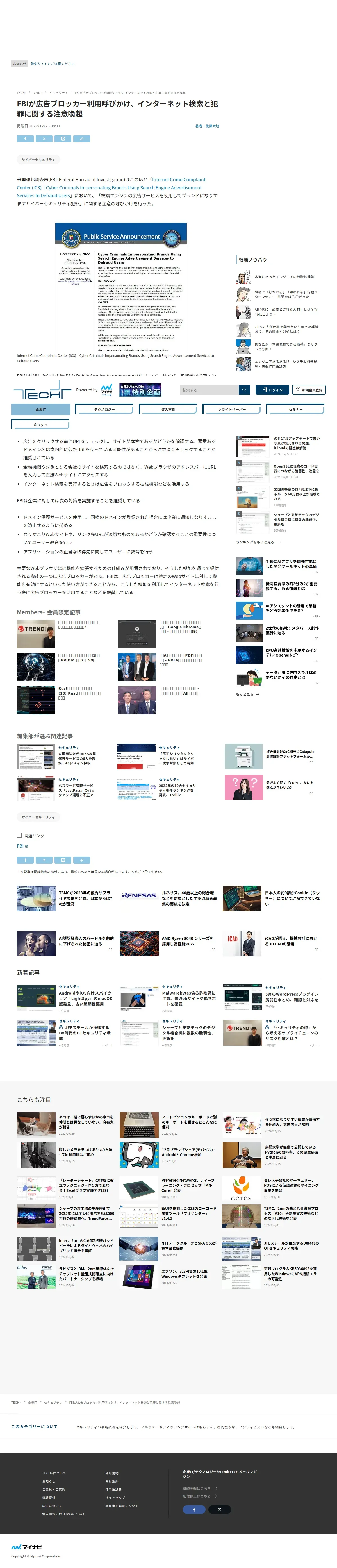Open article 5月のWordPressプラグイン脆弱性まとめ
This screenshot has width=337, height=1568.
[292, 997]
